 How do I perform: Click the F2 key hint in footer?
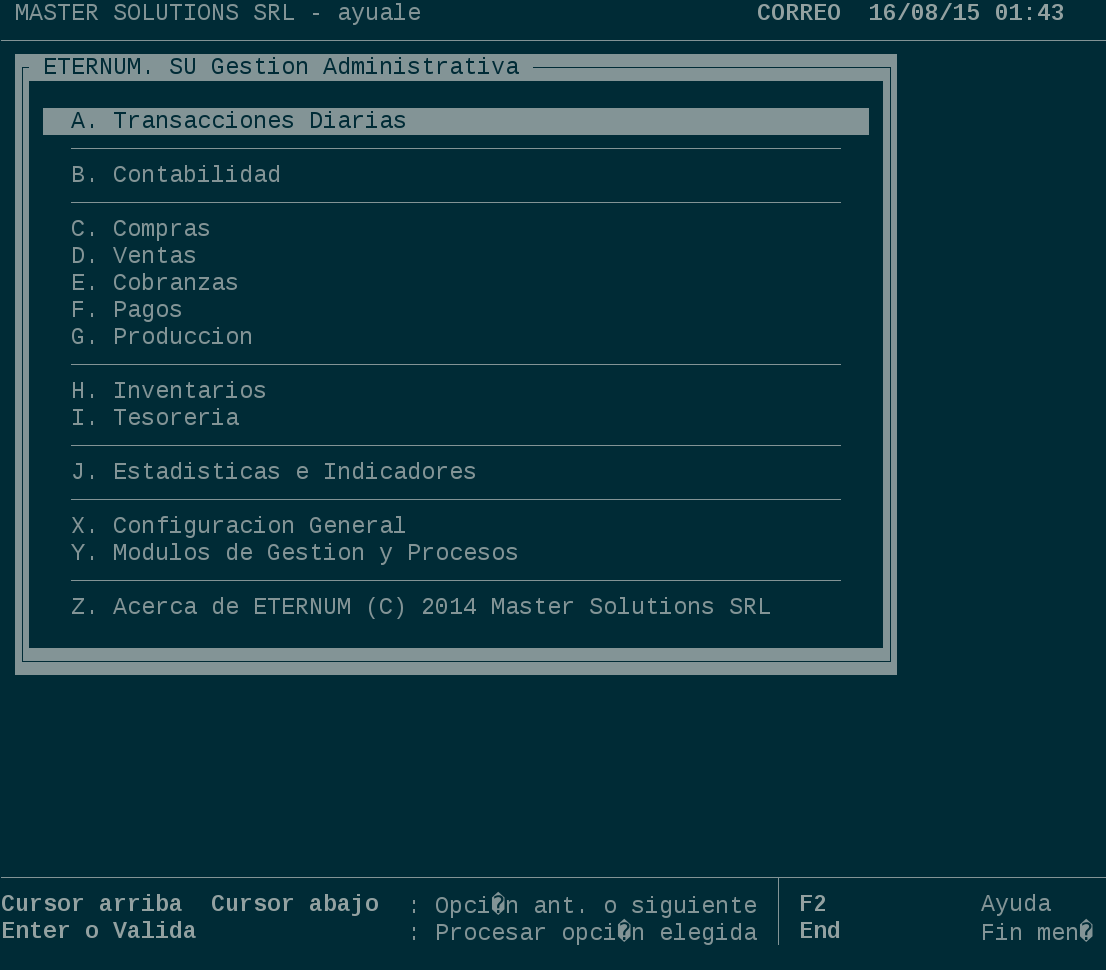click(813, 904)
